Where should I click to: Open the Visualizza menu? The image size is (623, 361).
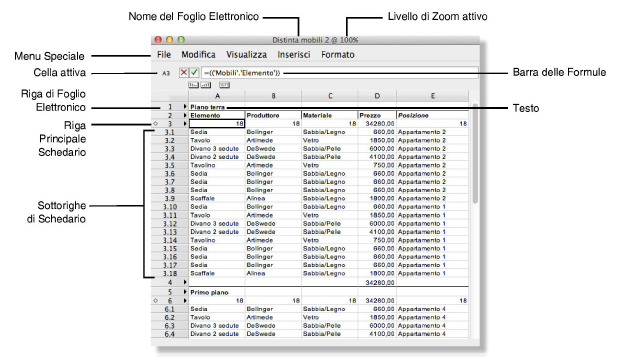pos(246,54)
